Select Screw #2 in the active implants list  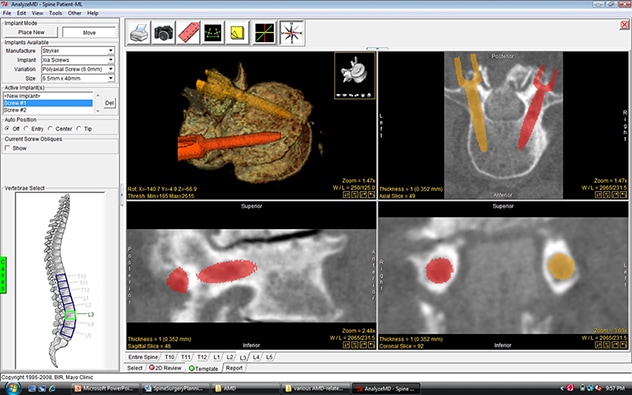[x=48, y=110]
